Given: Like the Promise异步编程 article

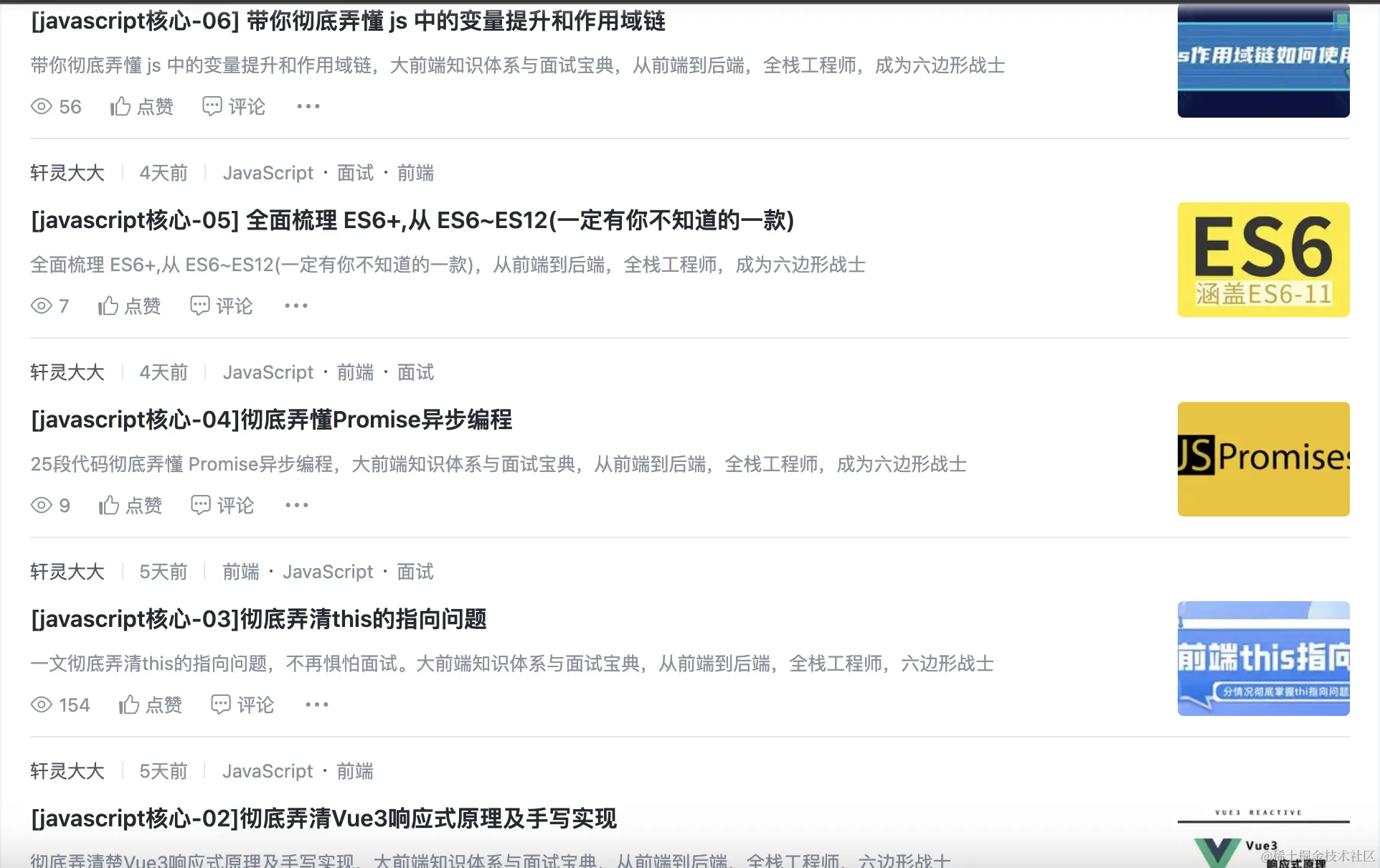Looking at the screenshot, I should click(x=131, y=506).
